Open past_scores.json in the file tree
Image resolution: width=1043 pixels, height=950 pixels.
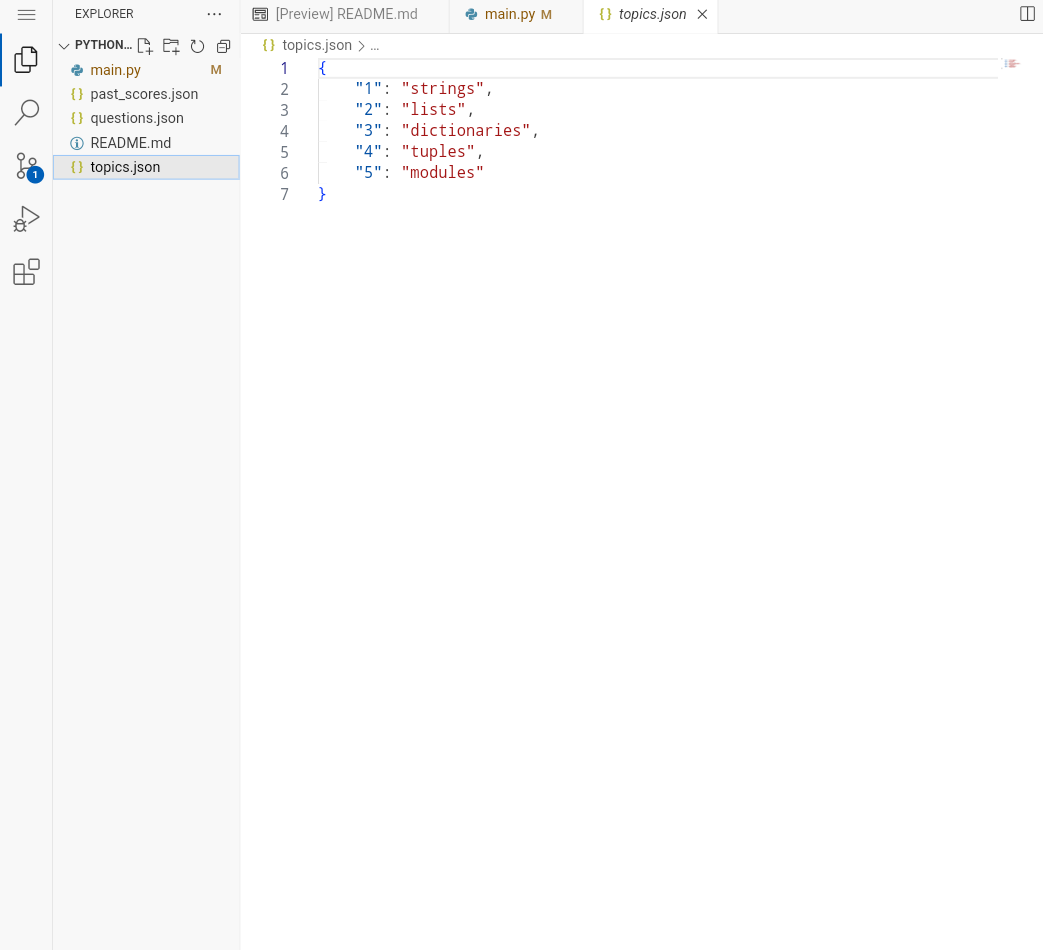click(x=146, y=94)
